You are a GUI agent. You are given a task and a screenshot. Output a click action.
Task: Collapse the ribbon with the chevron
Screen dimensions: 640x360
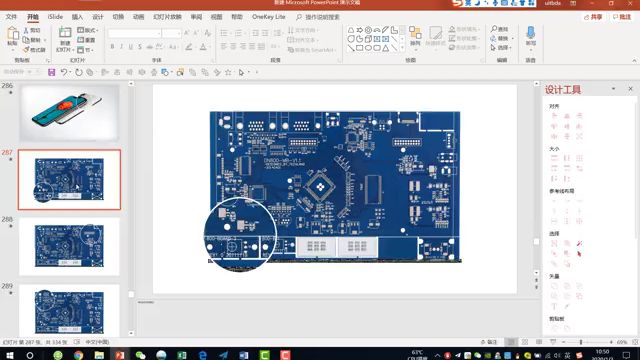[634, 60]
